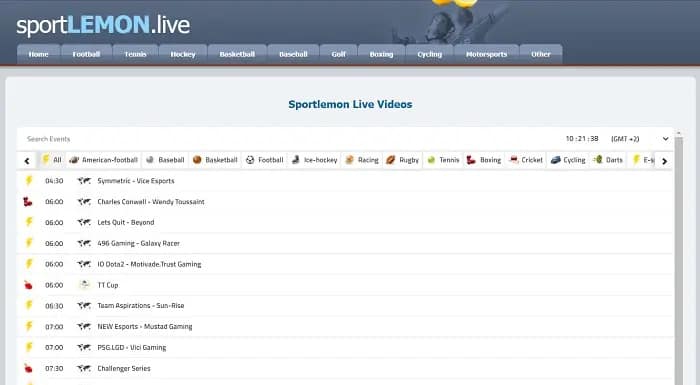This screenshot has width=700, height=385.
Task: Open the Boxing nav tab
Action: tap(381, 54)
